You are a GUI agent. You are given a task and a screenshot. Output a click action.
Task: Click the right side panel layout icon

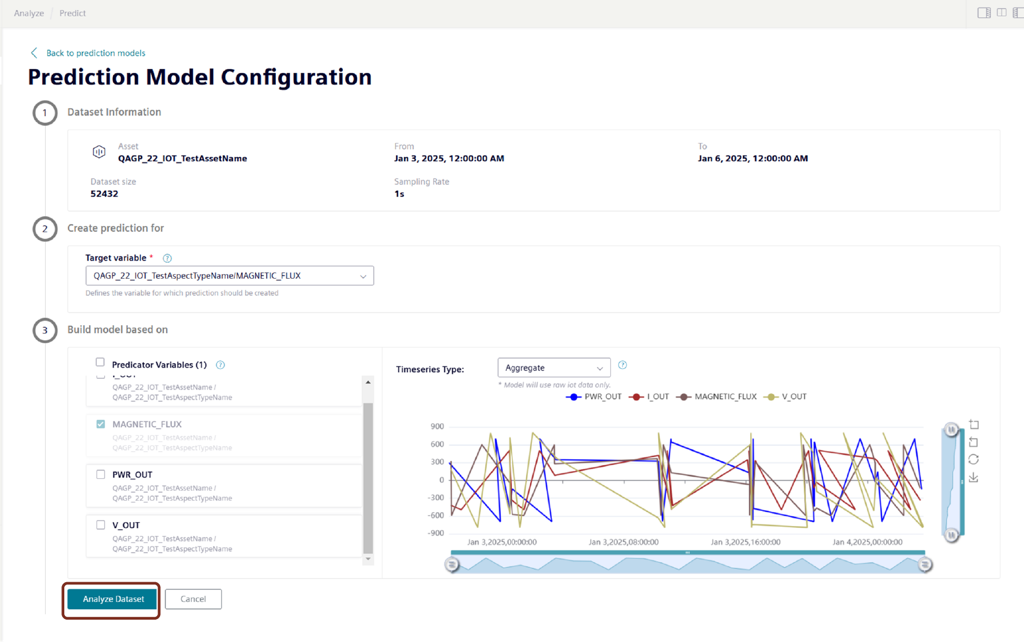click(984, 13)
